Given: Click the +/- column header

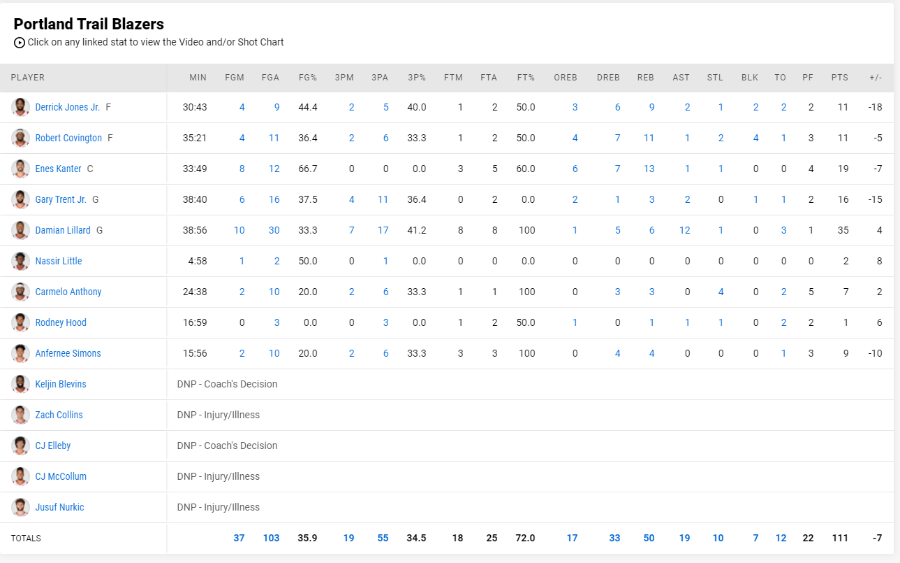Looking at the screenshot, I should [875, 77].
